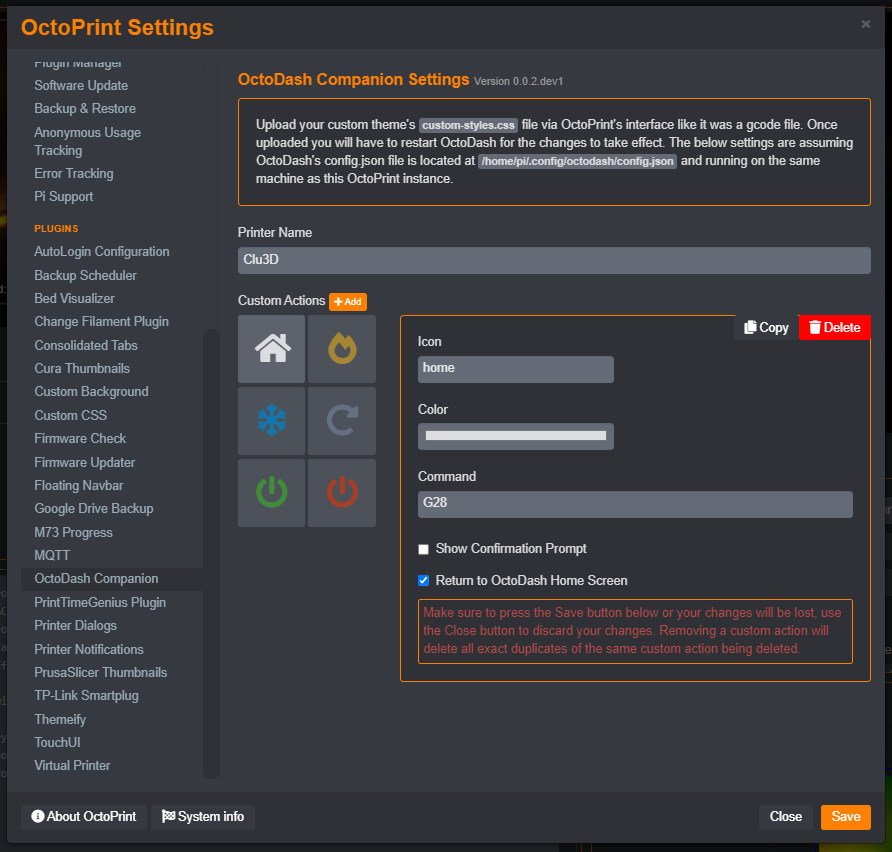Click the About OctoPrint button
892x852 pixels.
[x=84, y=817]
